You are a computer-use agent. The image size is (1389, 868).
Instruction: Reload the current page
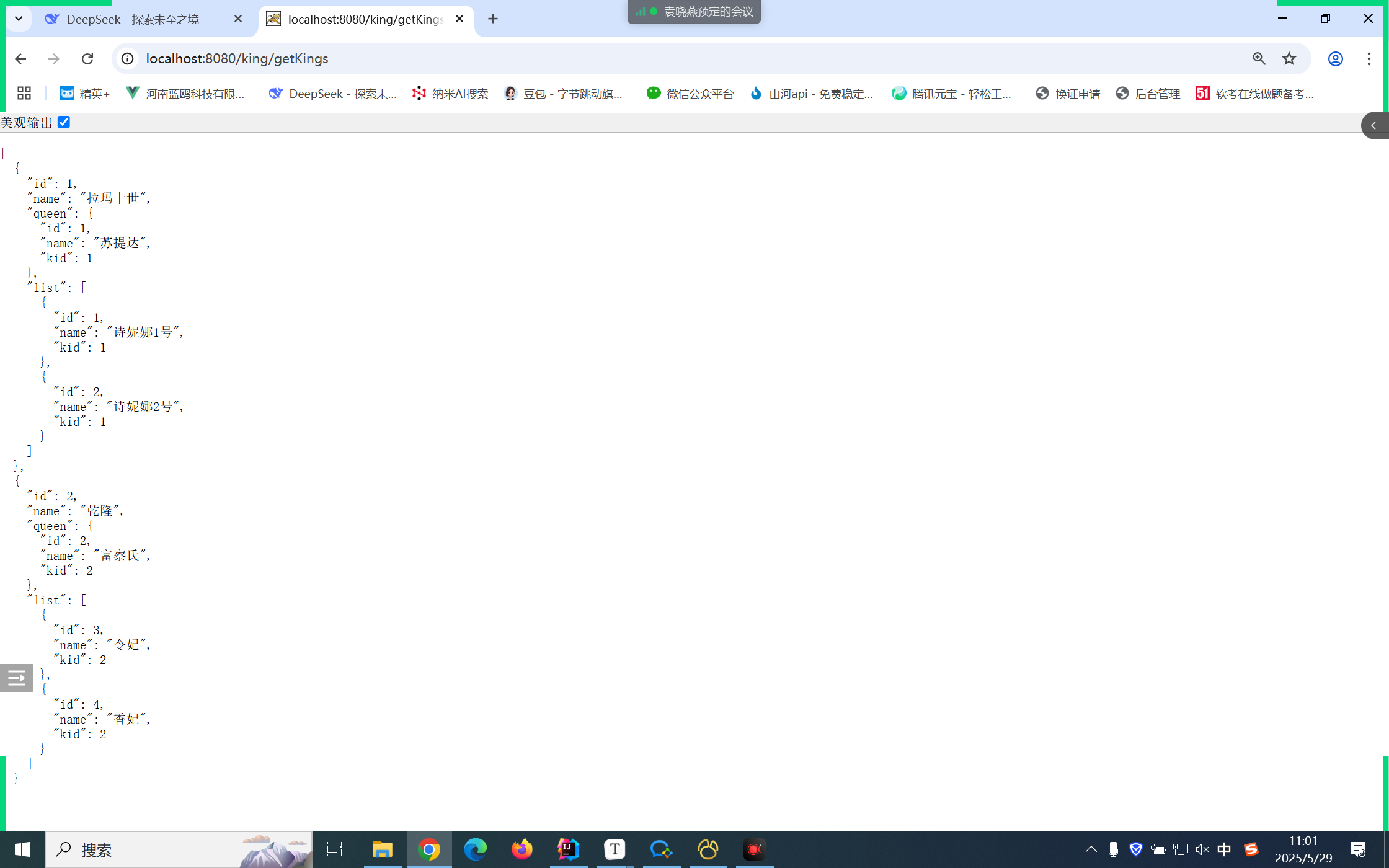click(87, 59)
